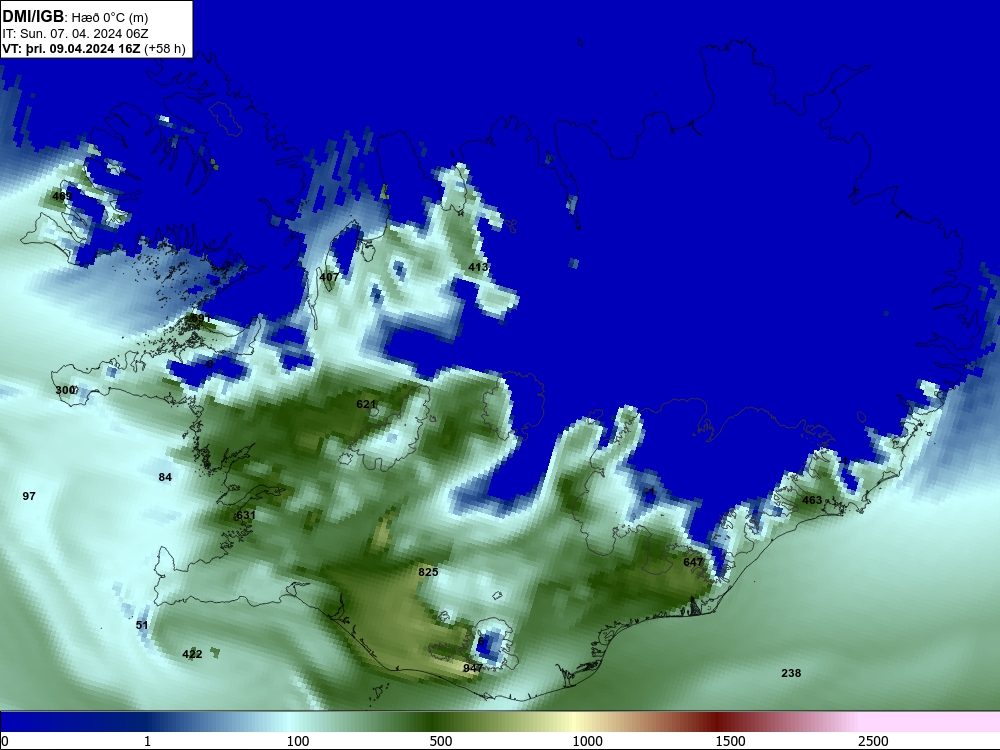The width and height of the screenshot is (1000, 750).
Task: Click the 51 height value on map
Action: tap(142, 625)
